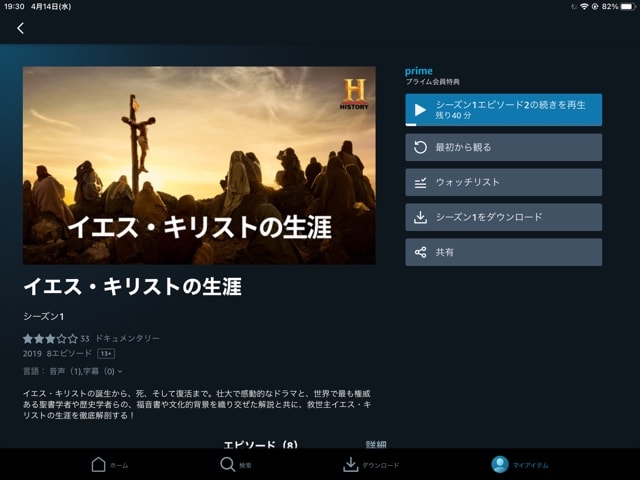Click the season download arrow icon

420,217
